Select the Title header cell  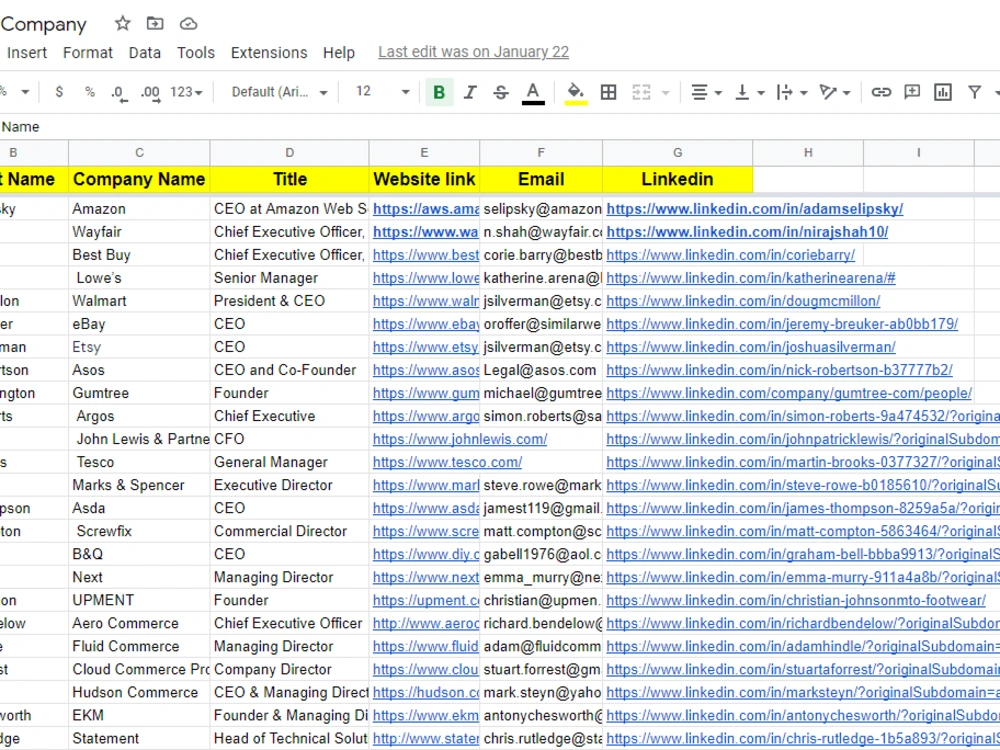click(290, 179)
